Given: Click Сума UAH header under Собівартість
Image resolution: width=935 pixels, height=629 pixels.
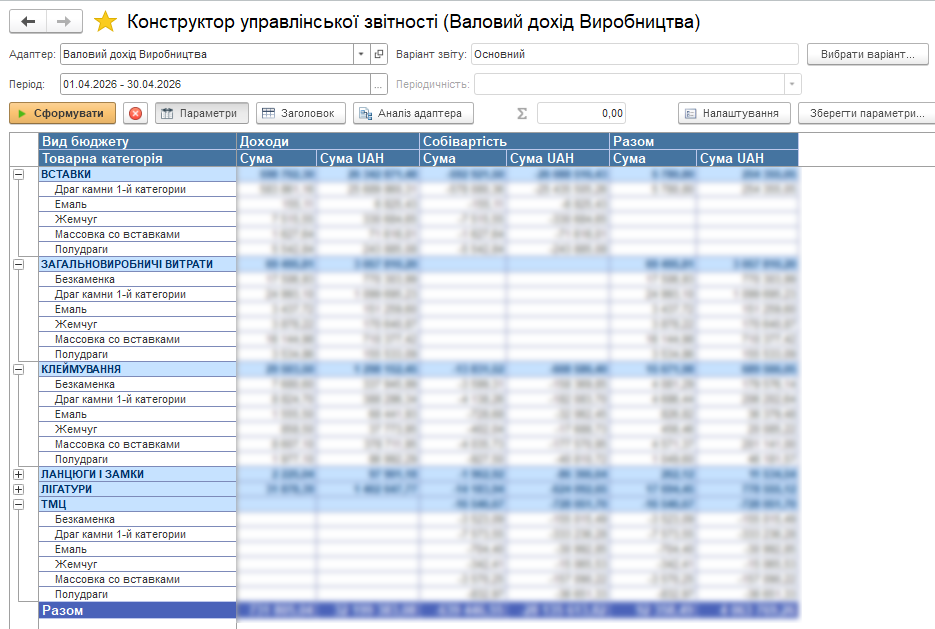Looking at the screenshot, I should pos(558,158).
